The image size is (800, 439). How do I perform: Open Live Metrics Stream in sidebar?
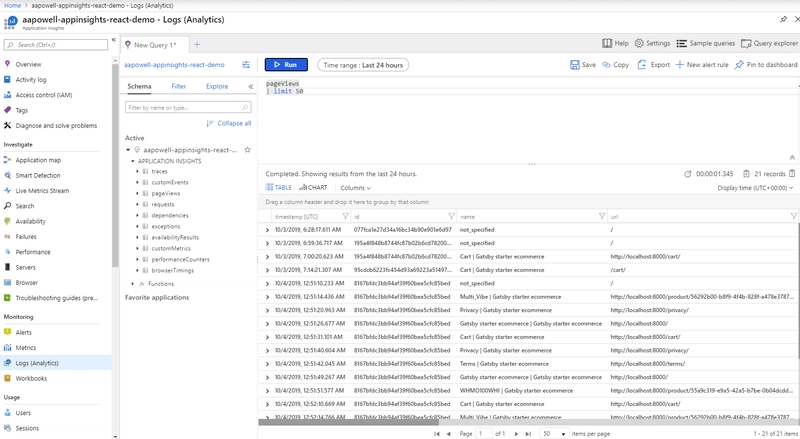42,190
